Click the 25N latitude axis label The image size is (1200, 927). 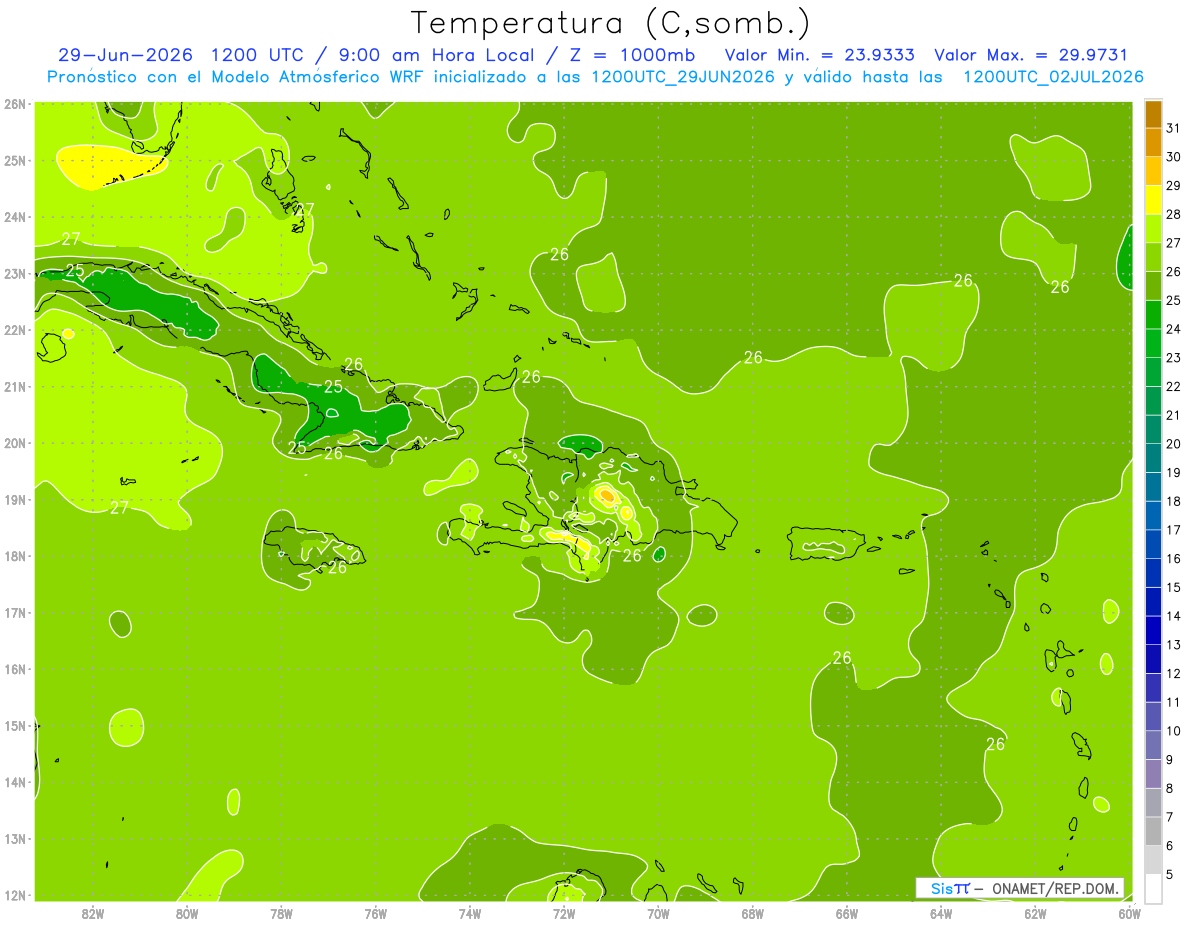point(15,160)
